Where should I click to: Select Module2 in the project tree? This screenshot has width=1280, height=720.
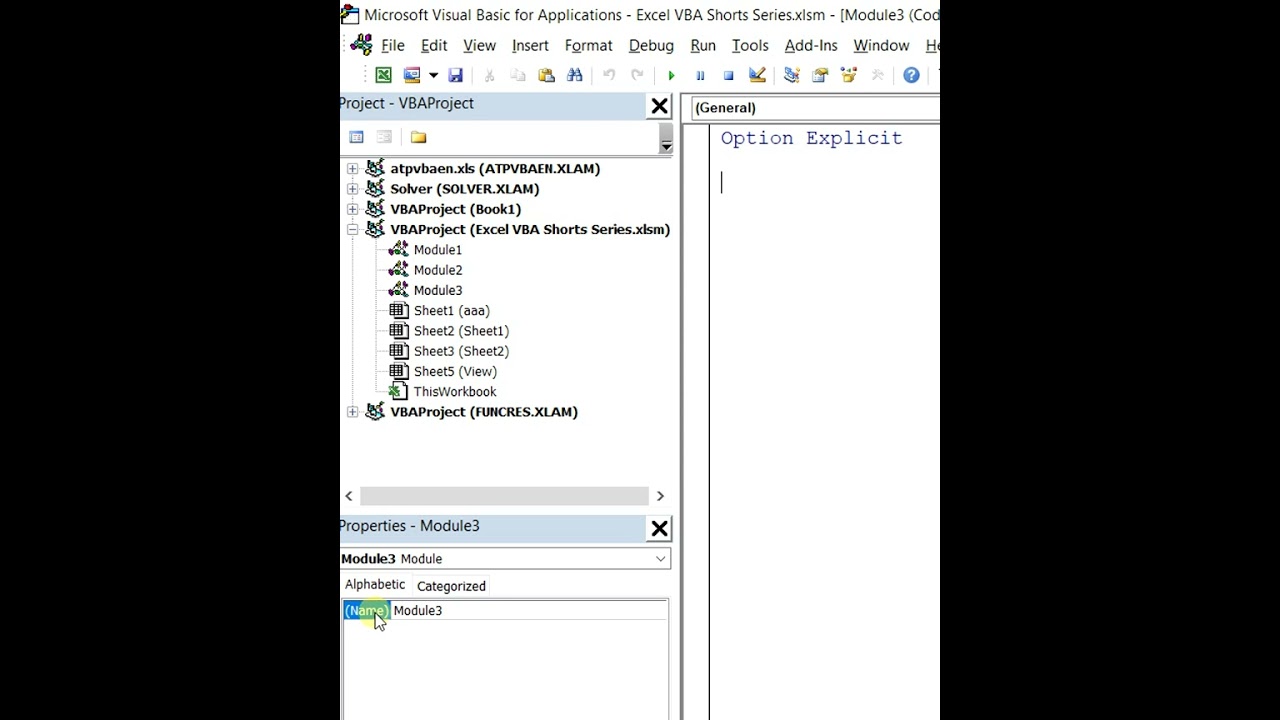pyautogui.click(x=438, y=270)
